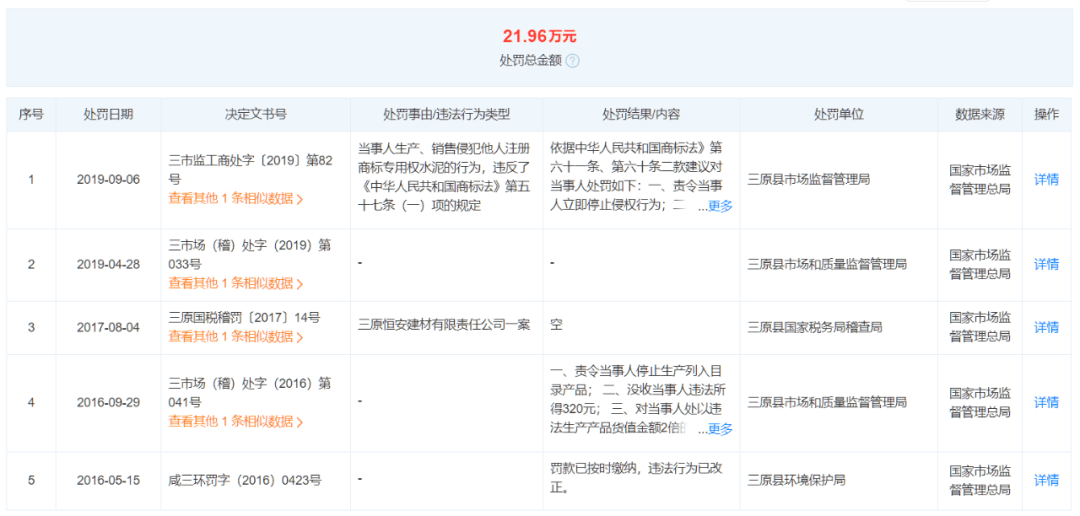The height and width of the screenshot is (516, 1080).
Task: View 详情 of the 2016-09-29 record
Action: coord(1046,402)
